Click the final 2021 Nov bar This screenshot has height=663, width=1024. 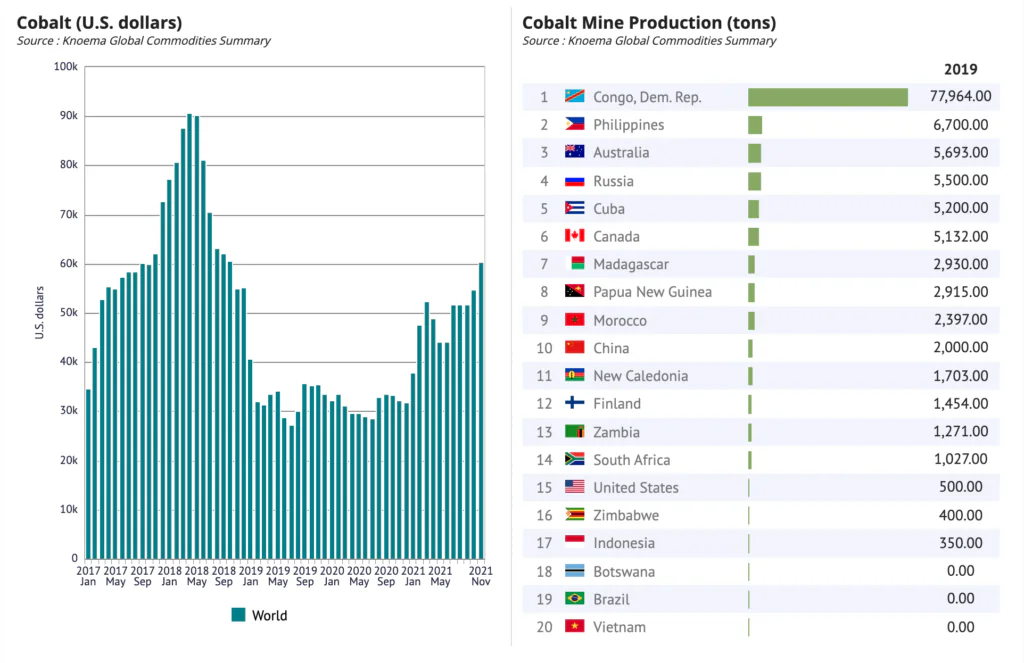click(481, 411)
